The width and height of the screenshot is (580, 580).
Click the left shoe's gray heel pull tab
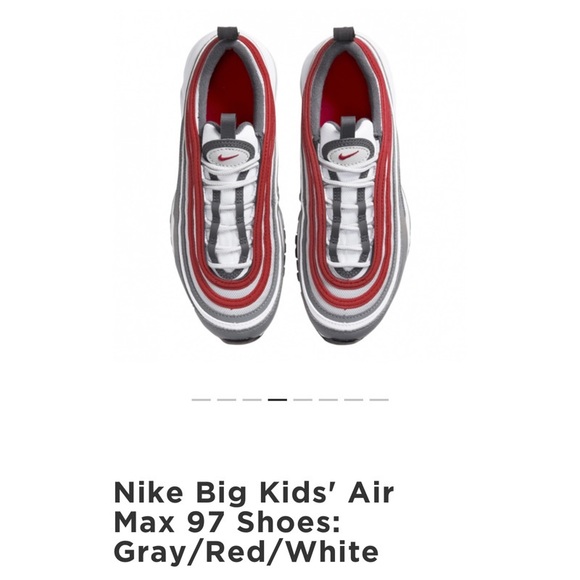pos(228,32)
